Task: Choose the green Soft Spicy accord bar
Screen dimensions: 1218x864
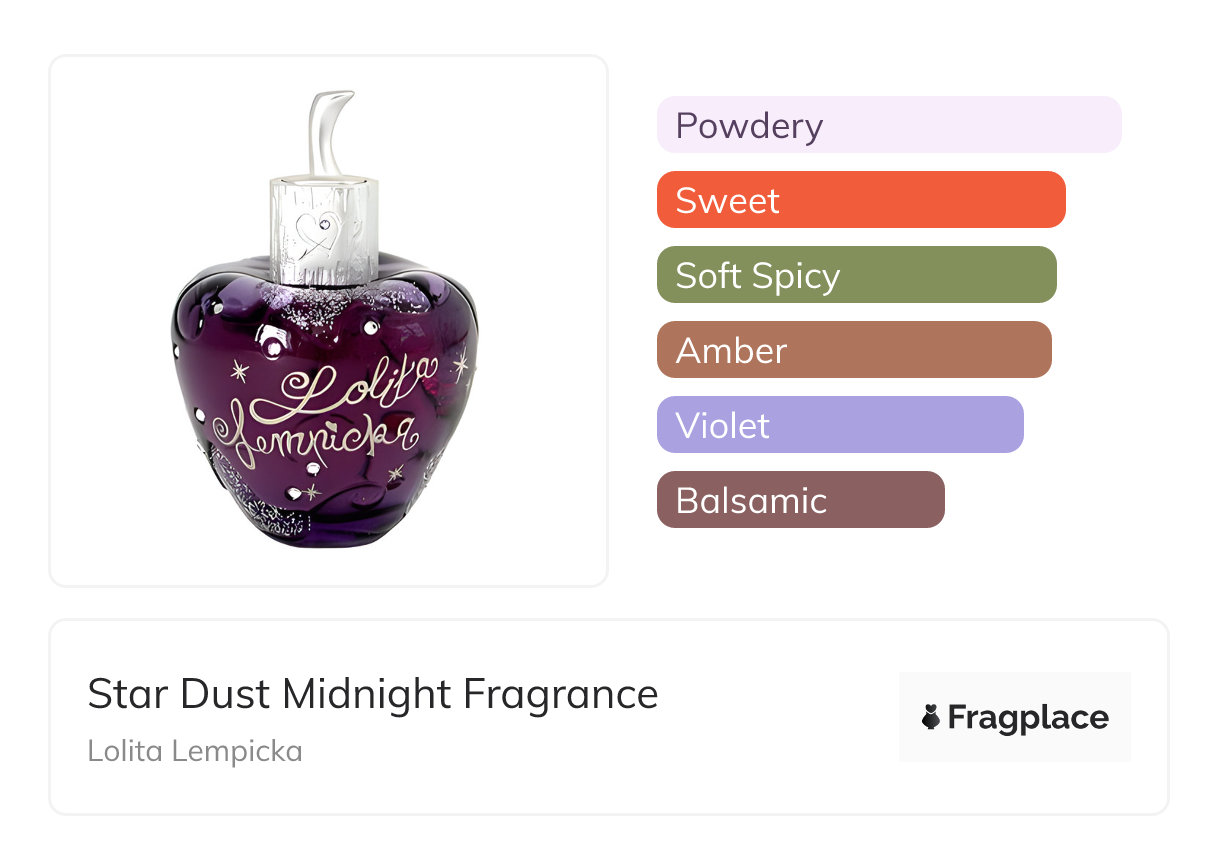Action: (x=856, y=275)
